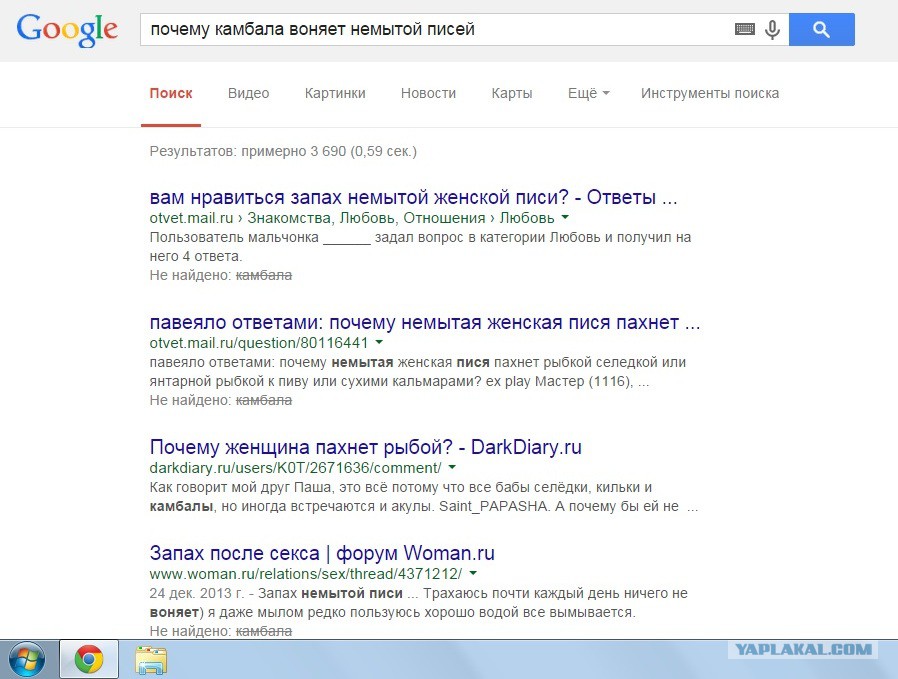Image resolution: width=898 pixels, height=679 pixels.
Task: Click the darkdiary.ru/users/K0T/2671636/comment/ URL
Action: 296,468
